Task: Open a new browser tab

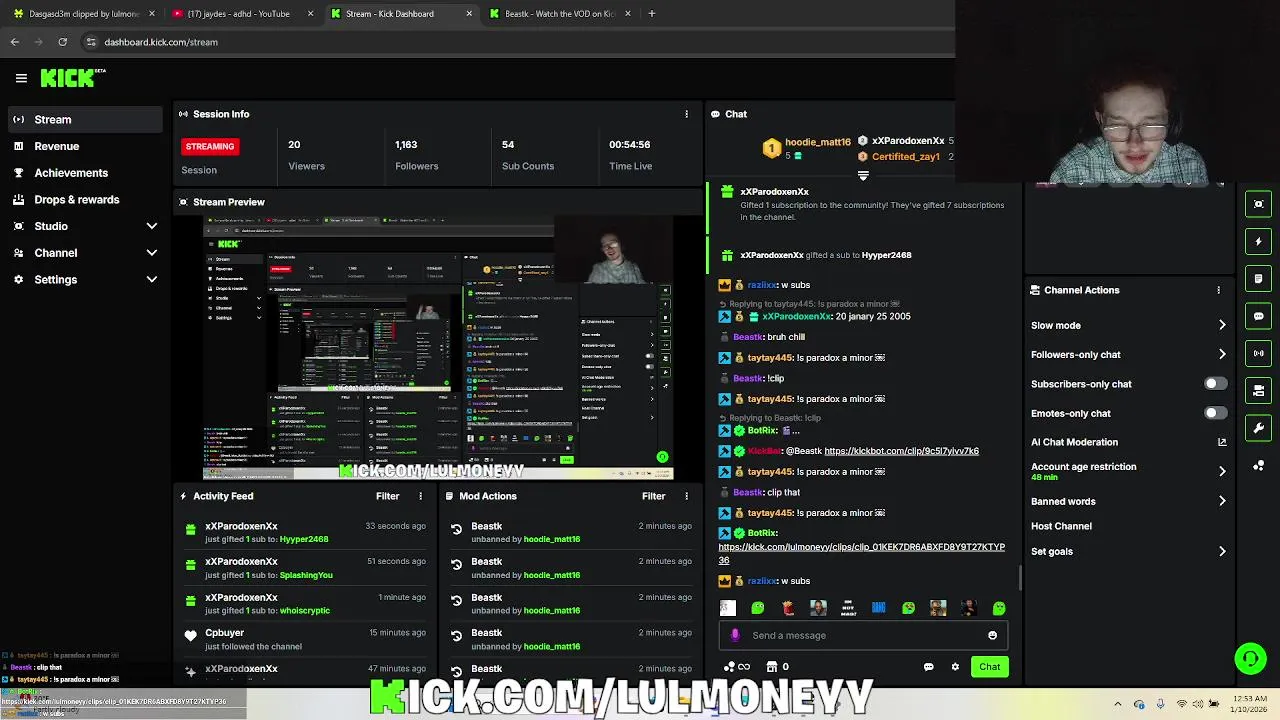Action: [651, 14]
